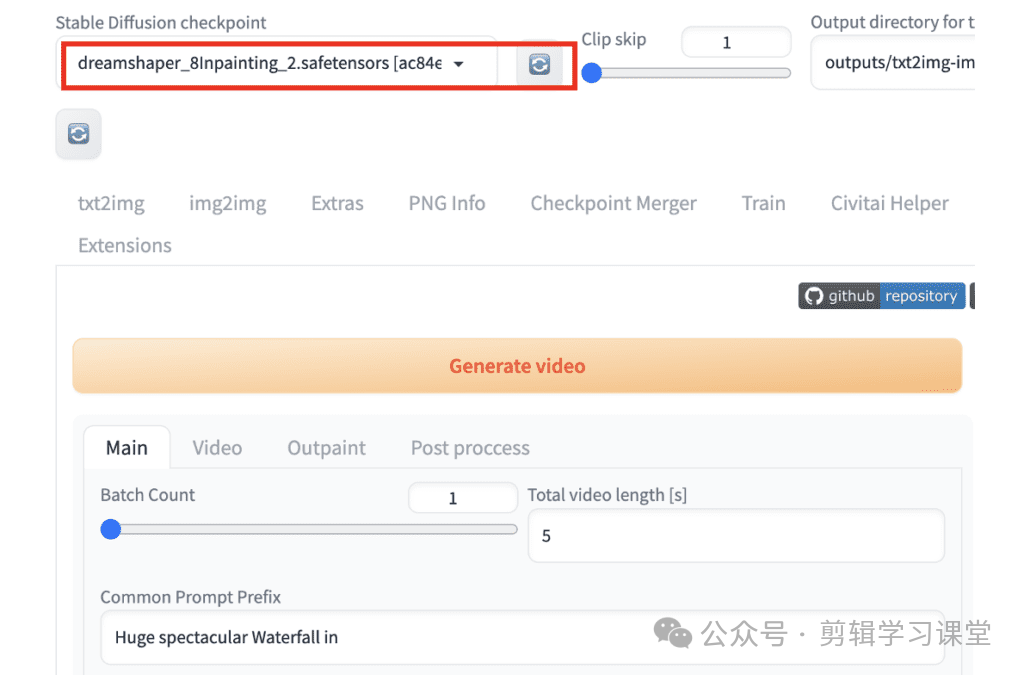Select the Main sub-tab
Image resolution: width=1024 pixels, height=675 pixels.
[127, 448]
